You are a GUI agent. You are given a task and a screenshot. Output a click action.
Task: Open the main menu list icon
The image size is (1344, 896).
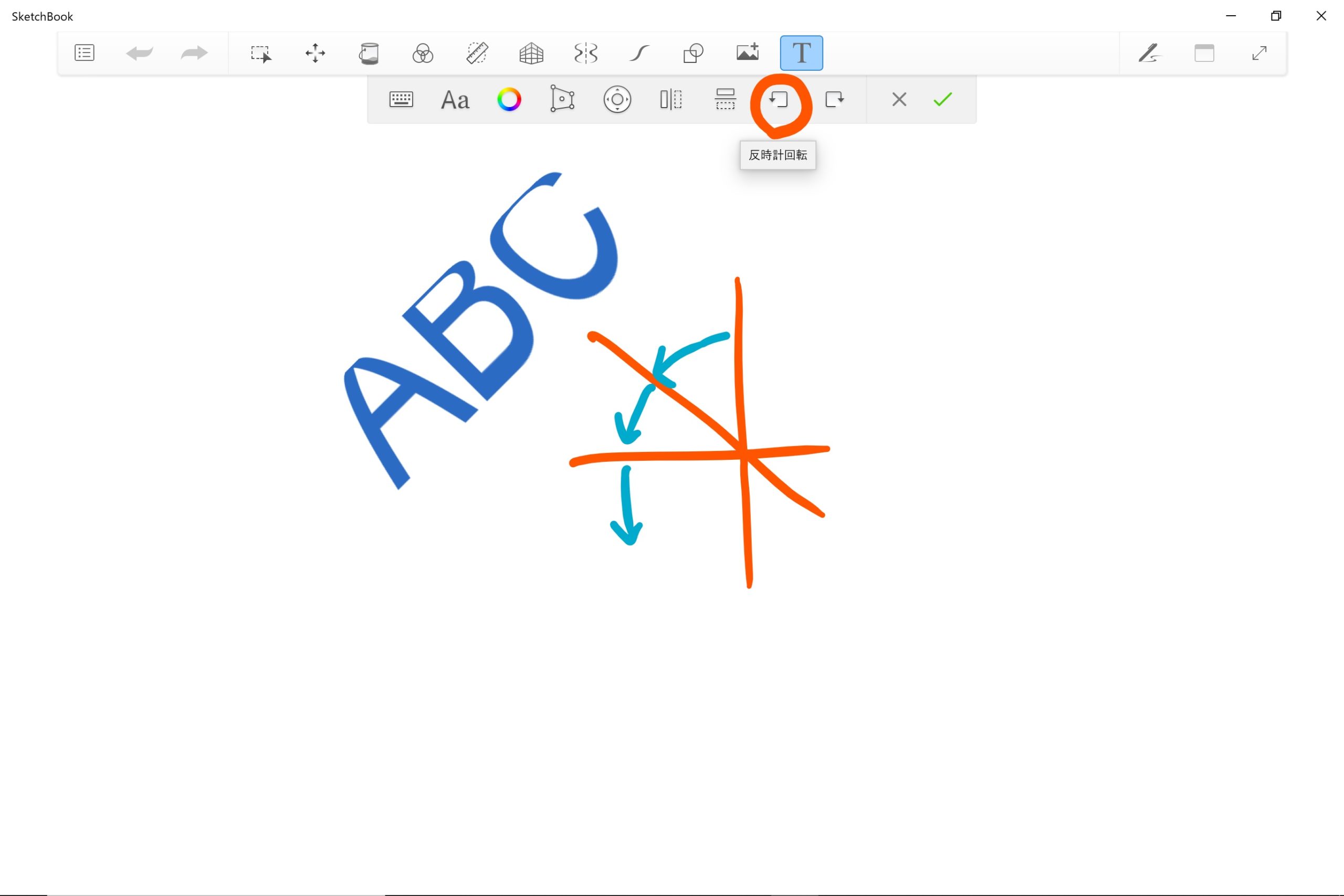click(84, 53)
